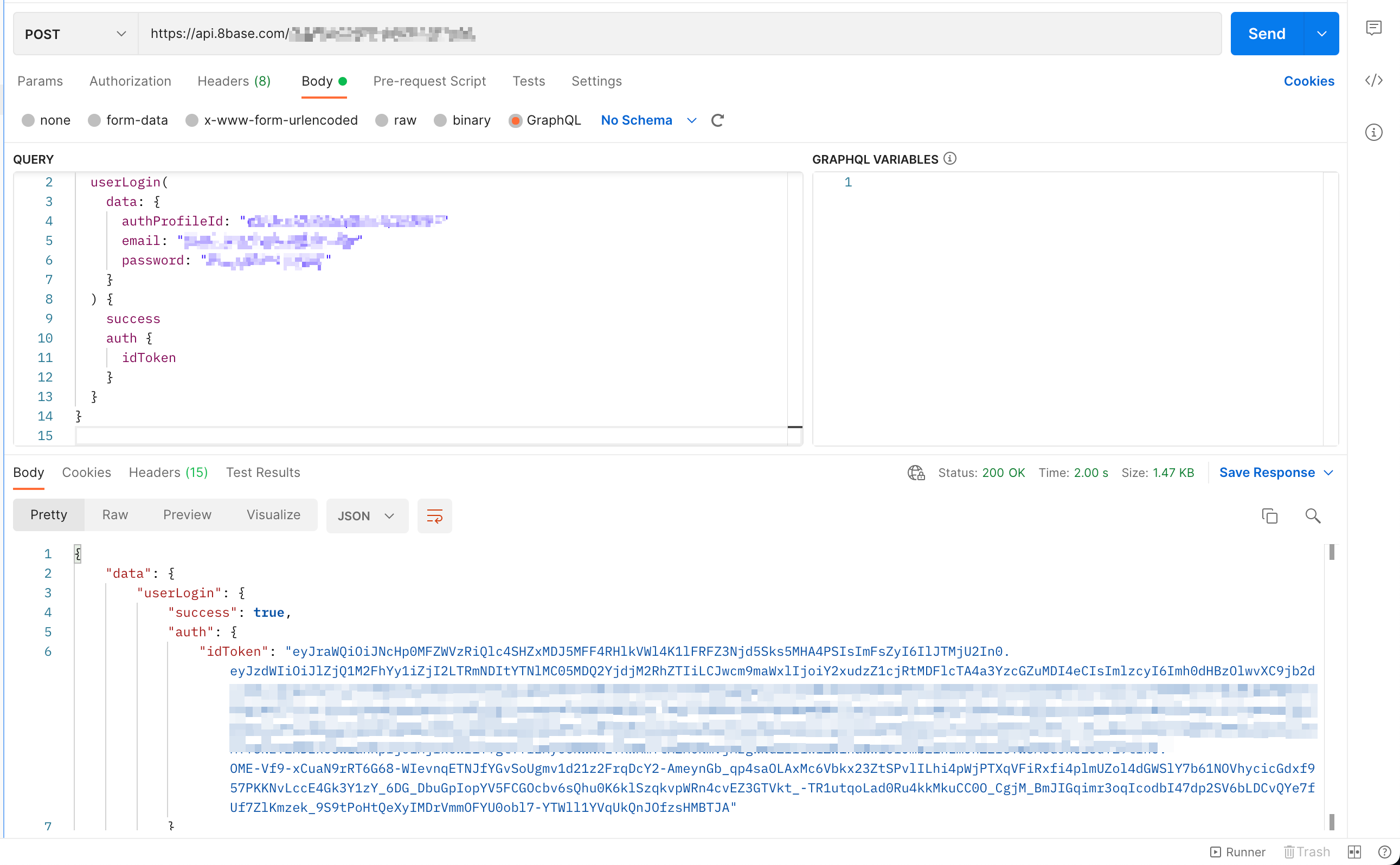Show GraphQL variables info tooltip icon
The width and height of the screenshot is (1400, 865).
tap(950, 158)
